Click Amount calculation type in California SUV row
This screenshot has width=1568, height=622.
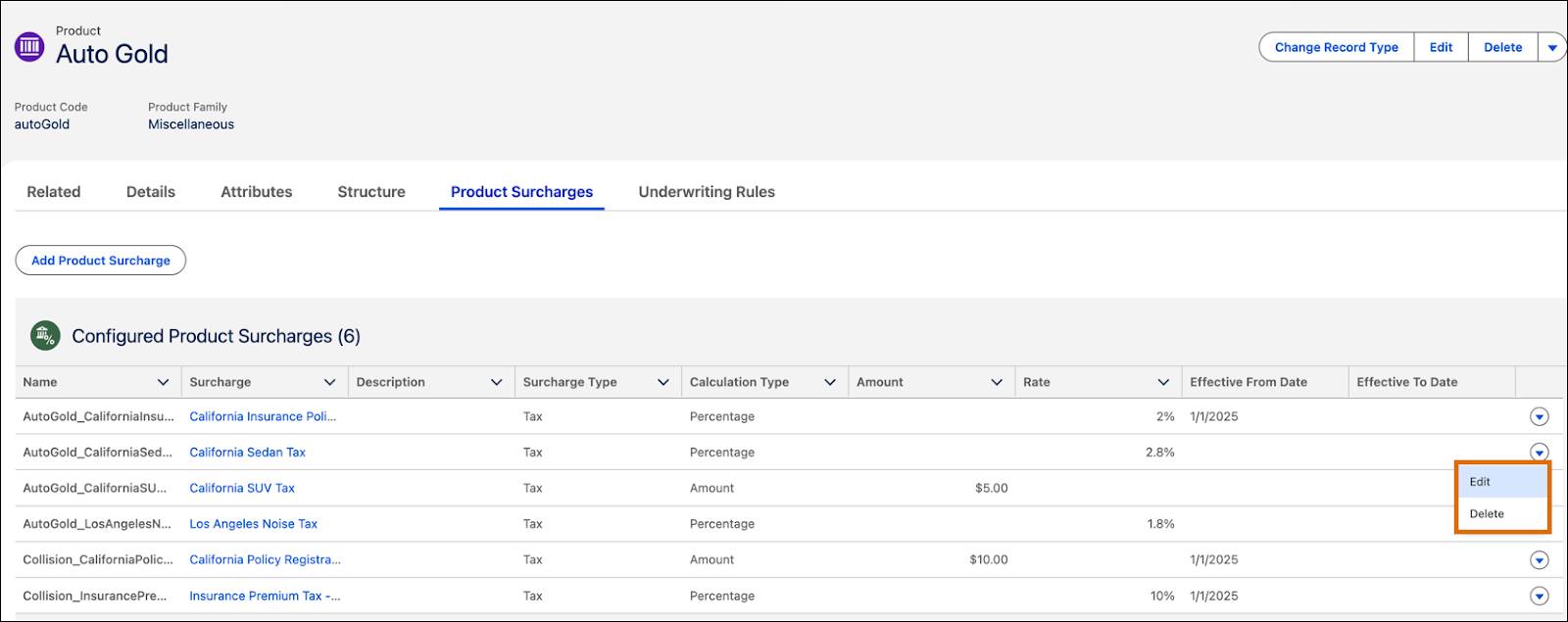point(711,489)
